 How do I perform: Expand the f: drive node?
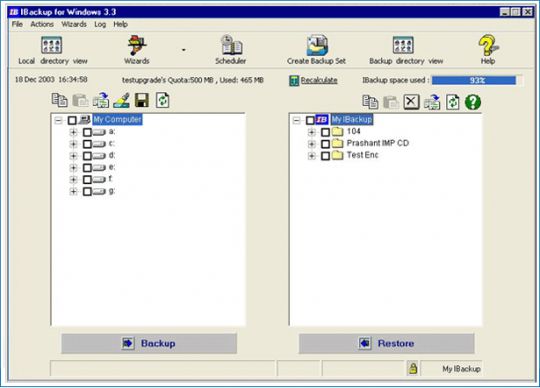(73, 179)
